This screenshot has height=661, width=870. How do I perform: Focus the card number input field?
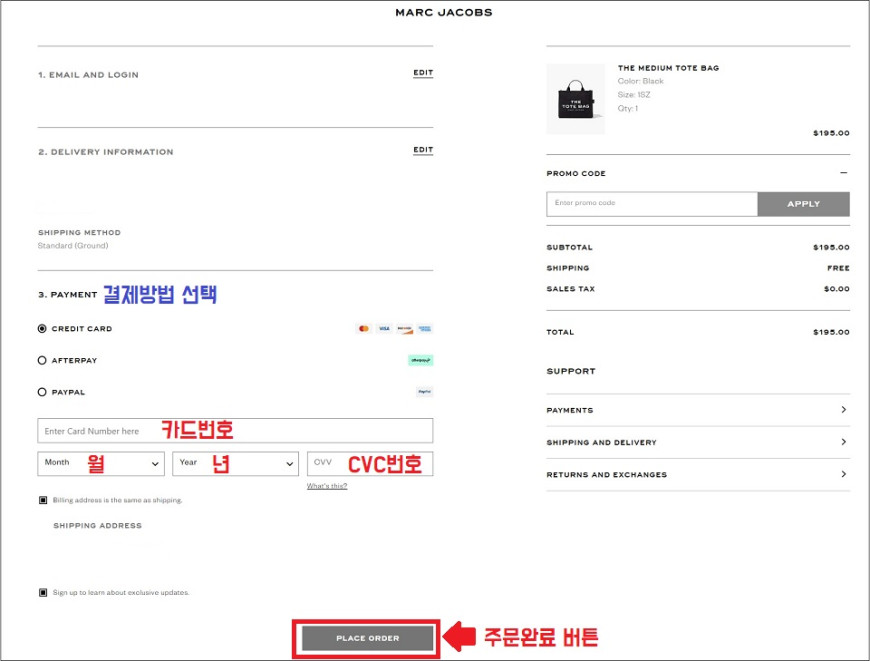click(235, 431)
